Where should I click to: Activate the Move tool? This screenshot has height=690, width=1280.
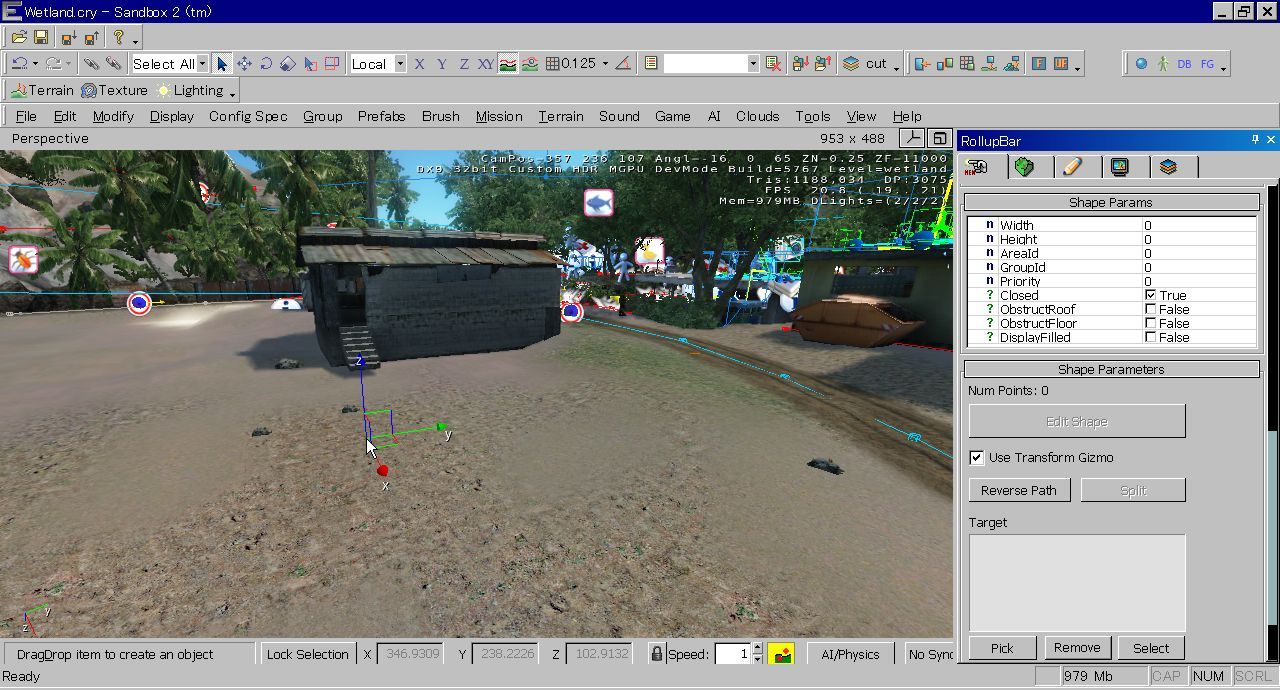click(x=244, y=63)
